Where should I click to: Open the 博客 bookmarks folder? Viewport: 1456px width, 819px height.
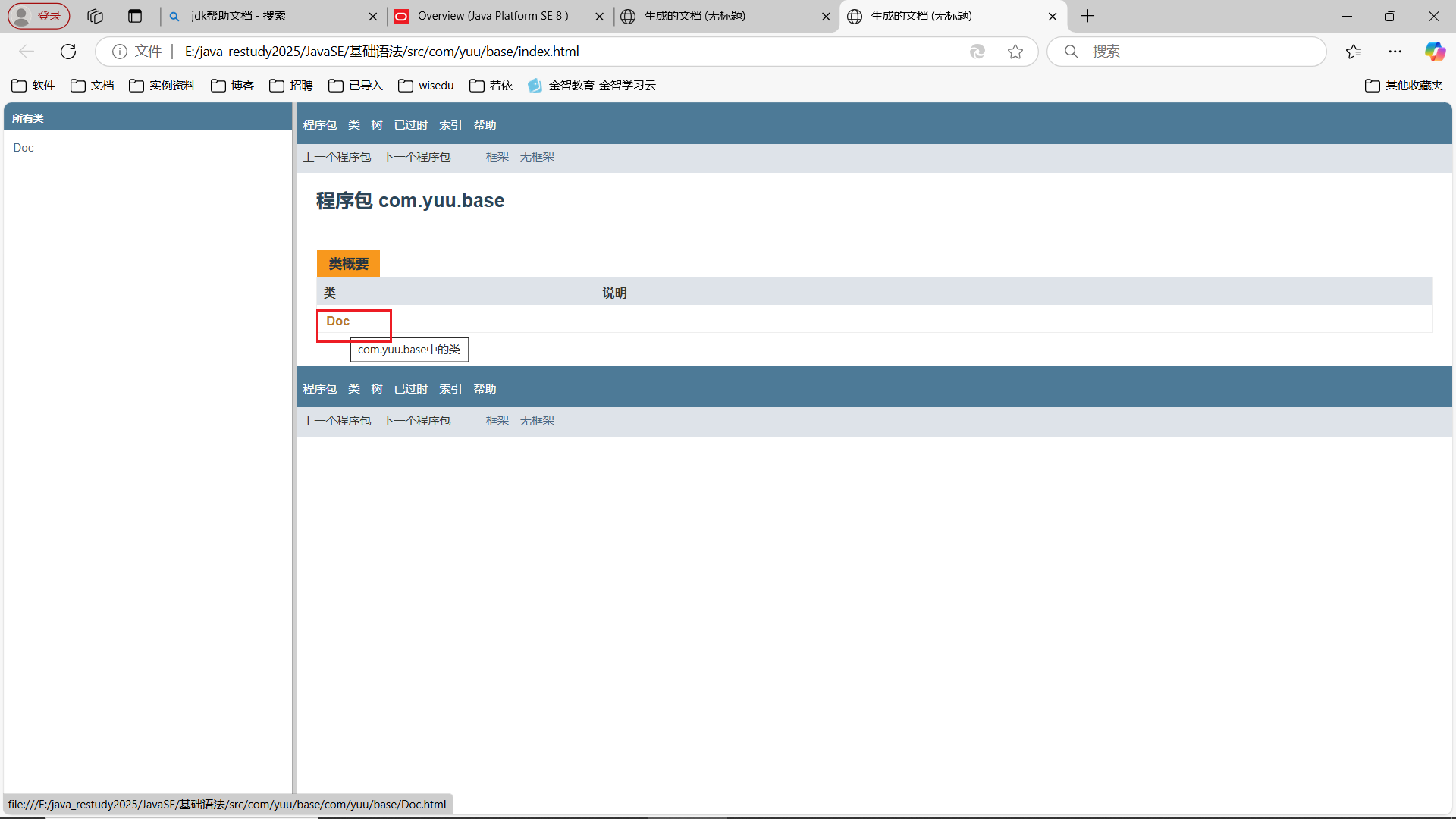[233, 86]
